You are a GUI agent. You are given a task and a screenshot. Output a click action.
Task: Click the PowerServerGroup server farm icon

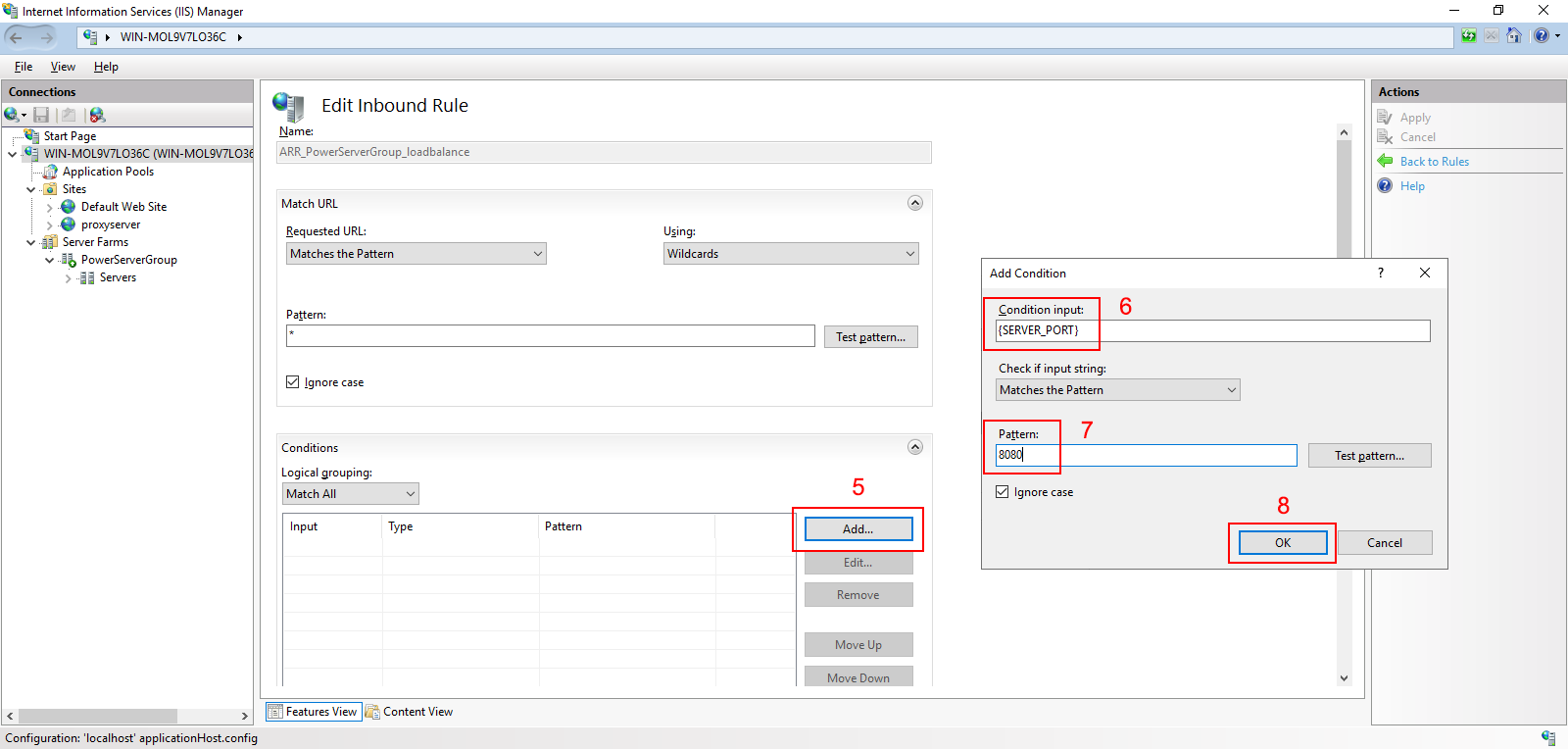[68, 260]
